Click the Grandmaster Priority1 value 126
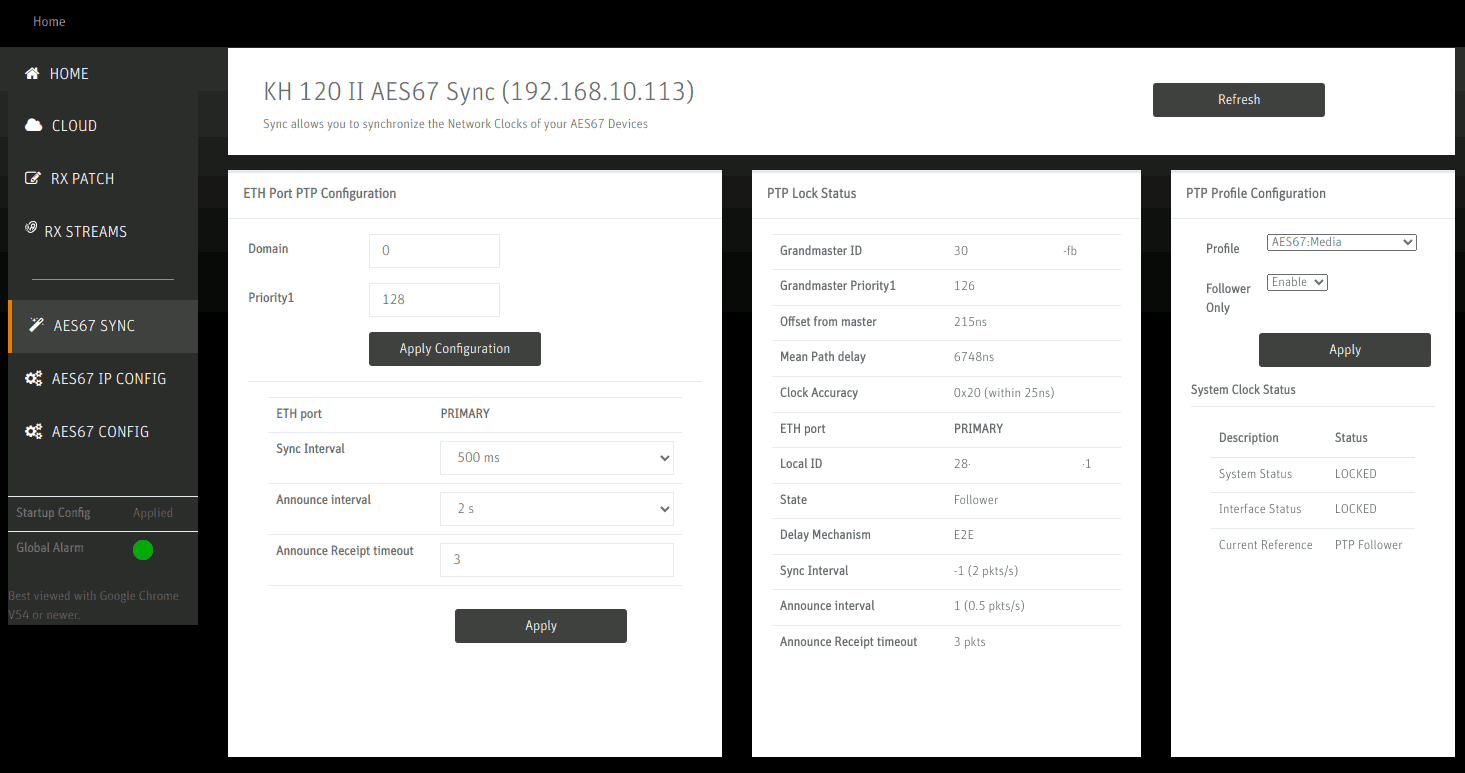This screenshot has height=773, width=1465. point(964,286)
